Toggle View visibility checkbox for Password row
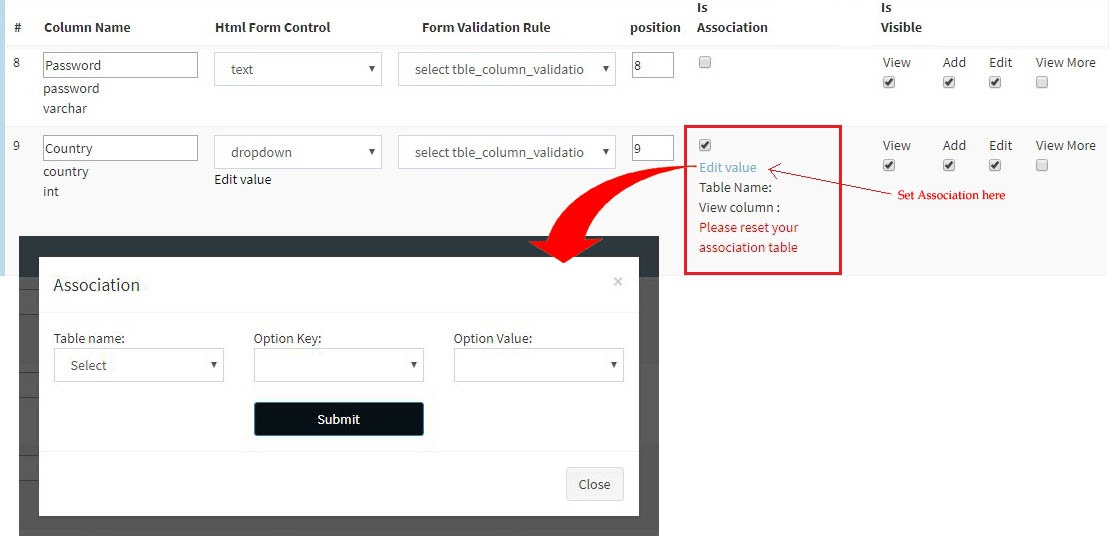This screenshot has height=546, width=1110. point(889,83)
